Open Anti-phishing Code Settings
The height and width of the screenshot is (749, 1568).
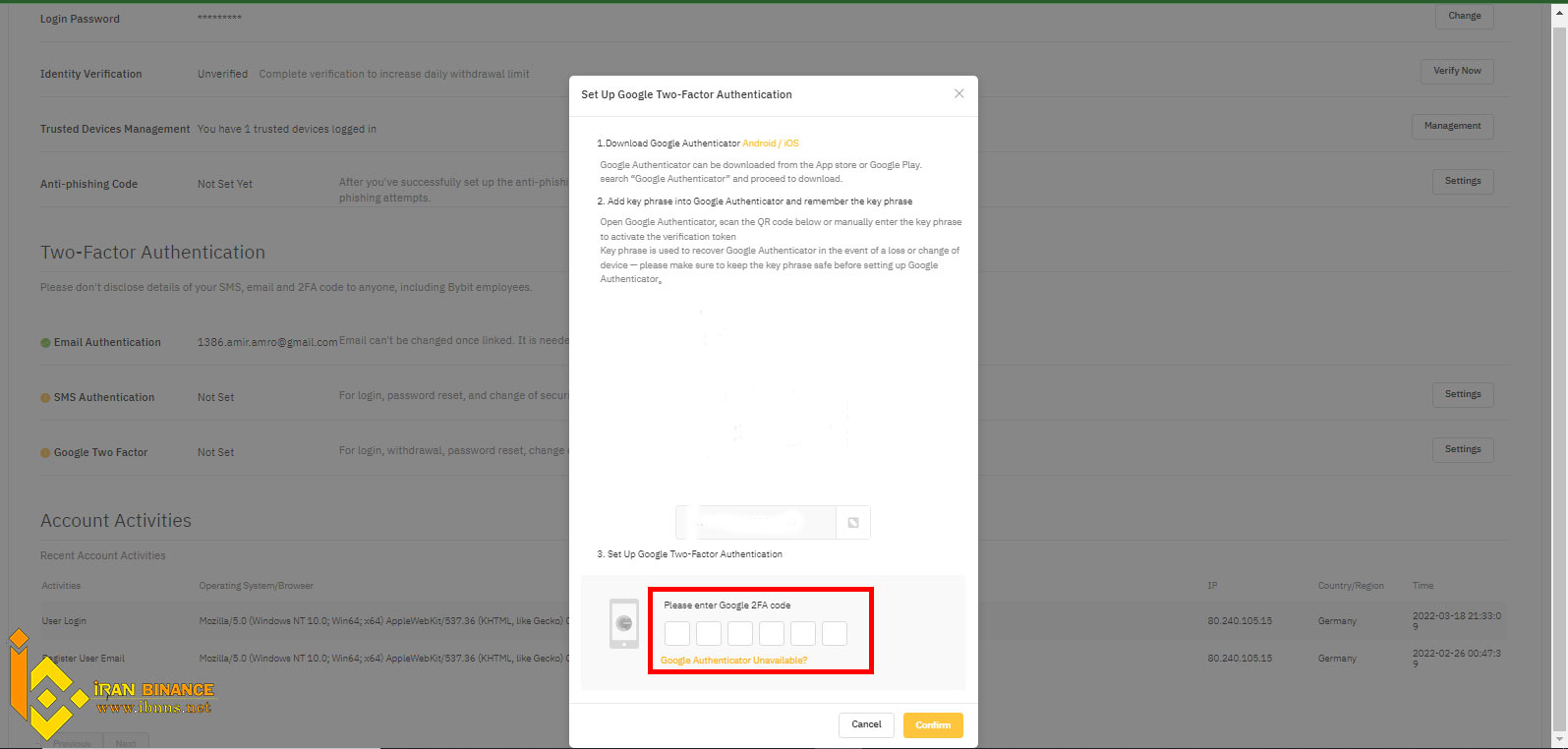(x=1463, y=181)
